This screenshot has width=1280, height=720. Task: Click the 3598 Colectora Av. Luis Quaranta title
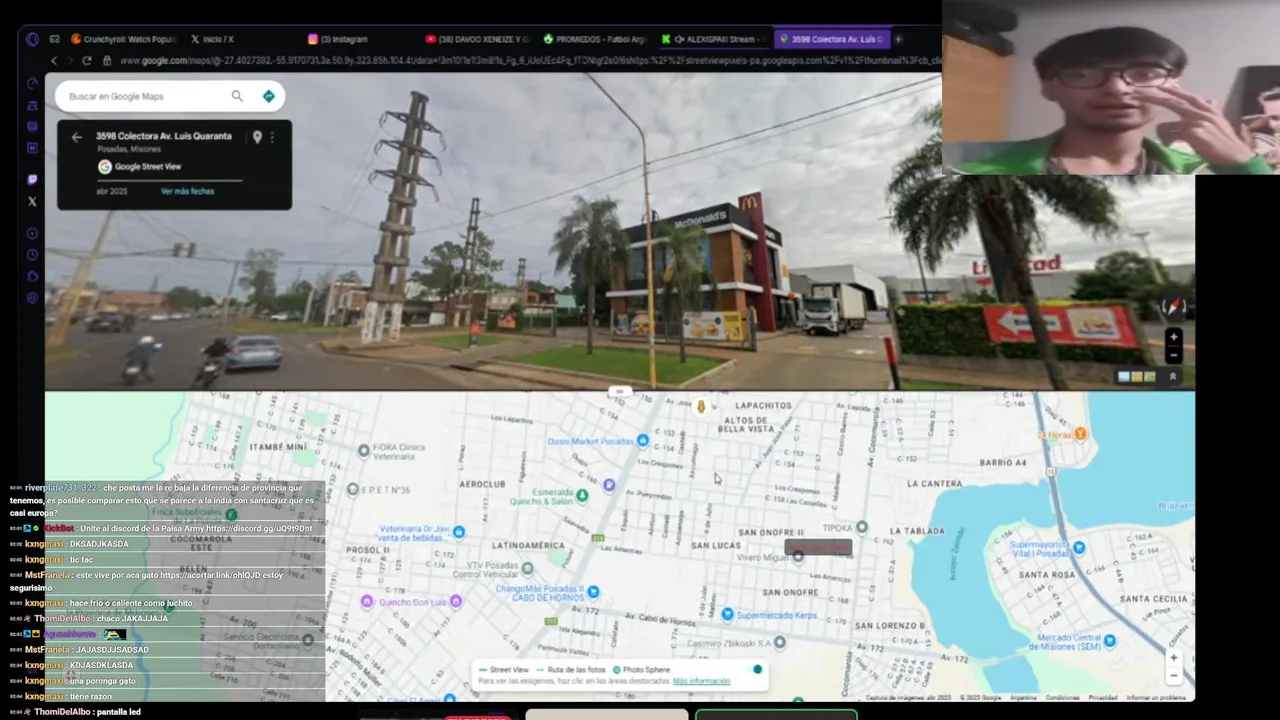[163, 136]
